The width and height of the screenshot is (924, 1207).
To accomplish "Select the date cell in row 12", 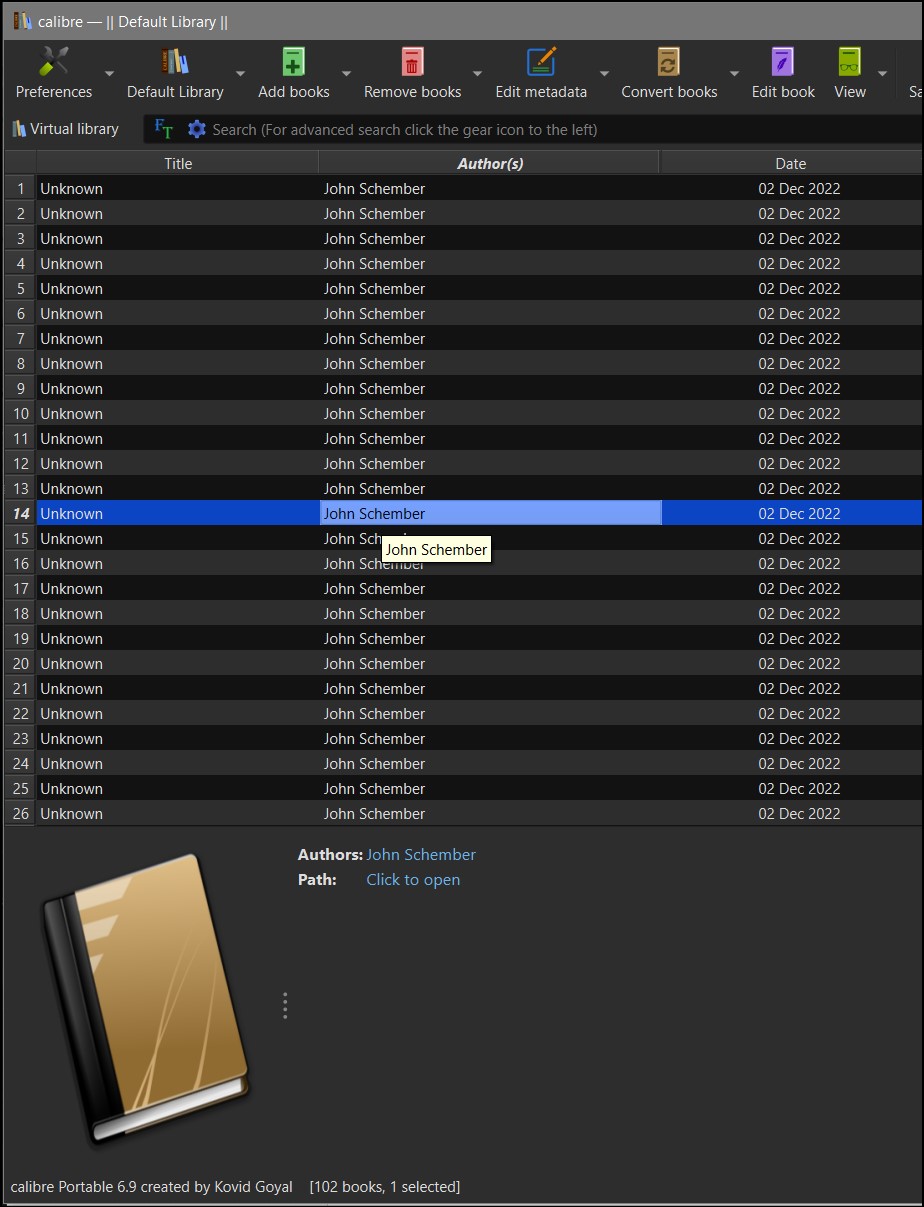I will pyautogui.click(x=799, y=463).
